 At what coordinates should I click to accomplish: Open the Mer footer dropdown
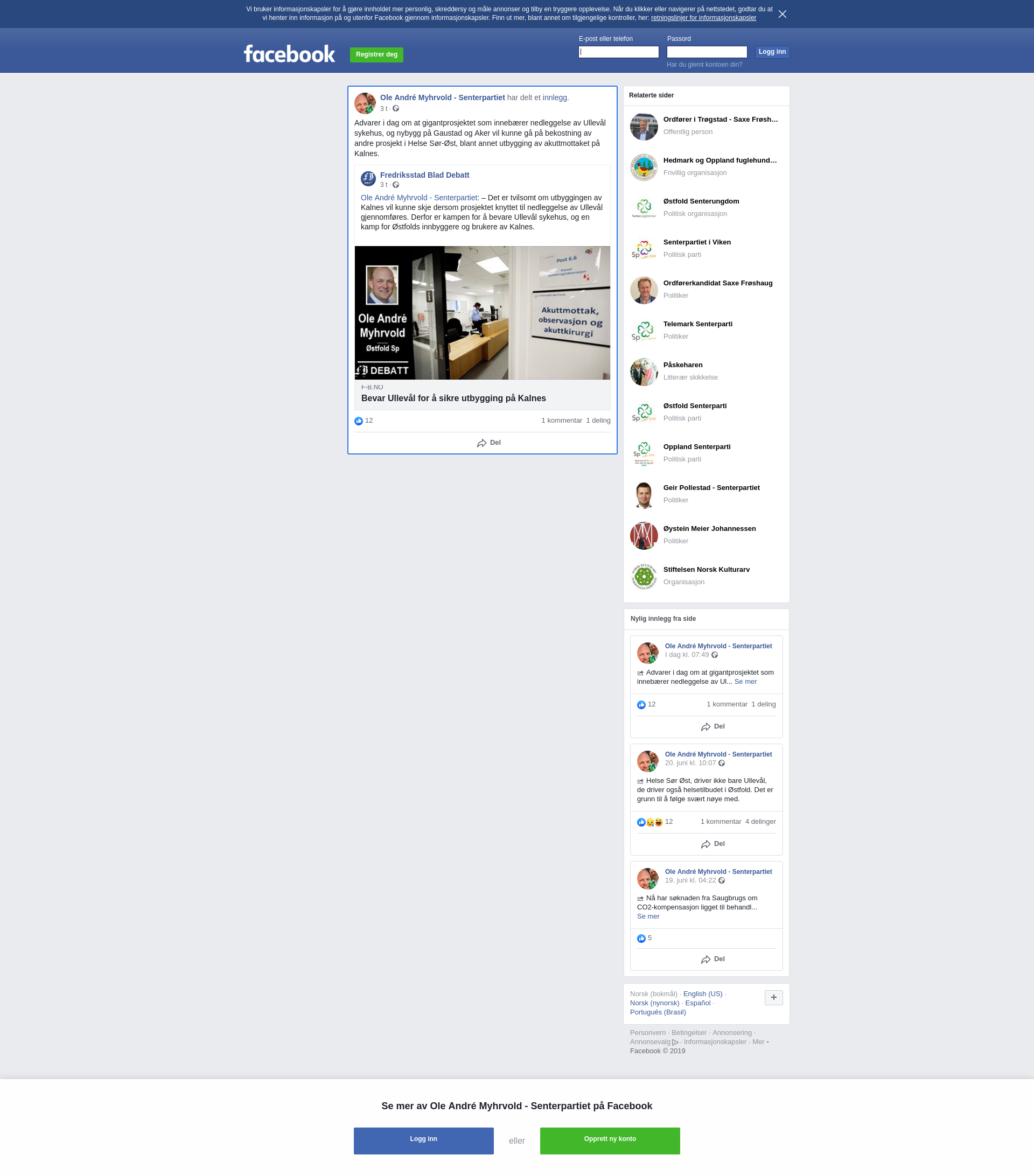[760, 1042]
